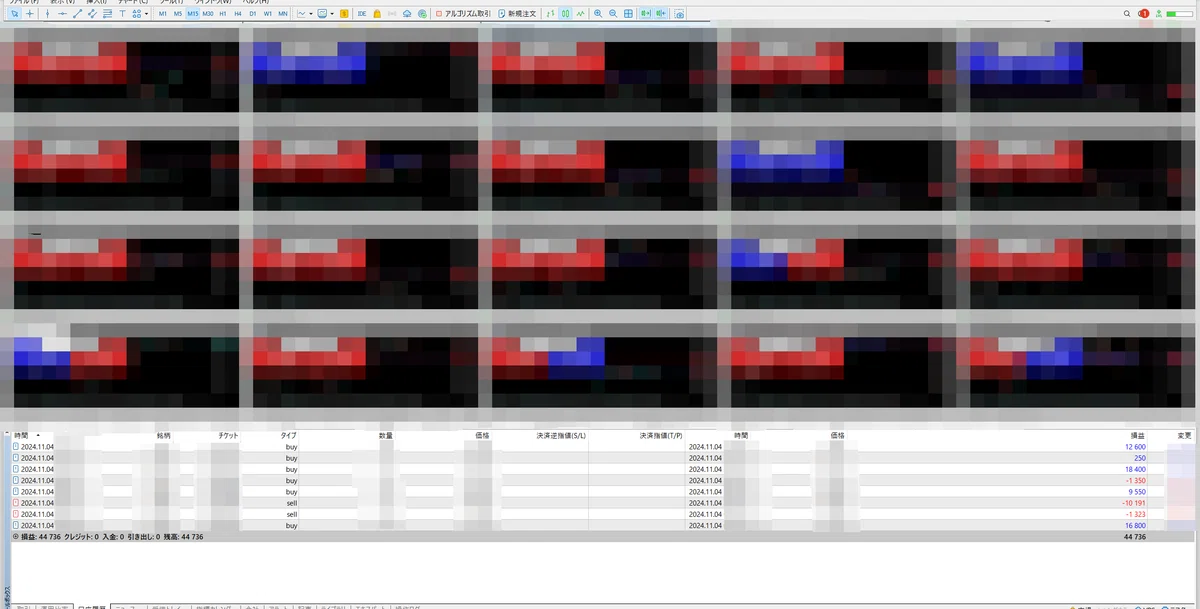Switch to the MN monthly timeframe
The height and width of the screenshot is (609, 1200).
(283, 14)
